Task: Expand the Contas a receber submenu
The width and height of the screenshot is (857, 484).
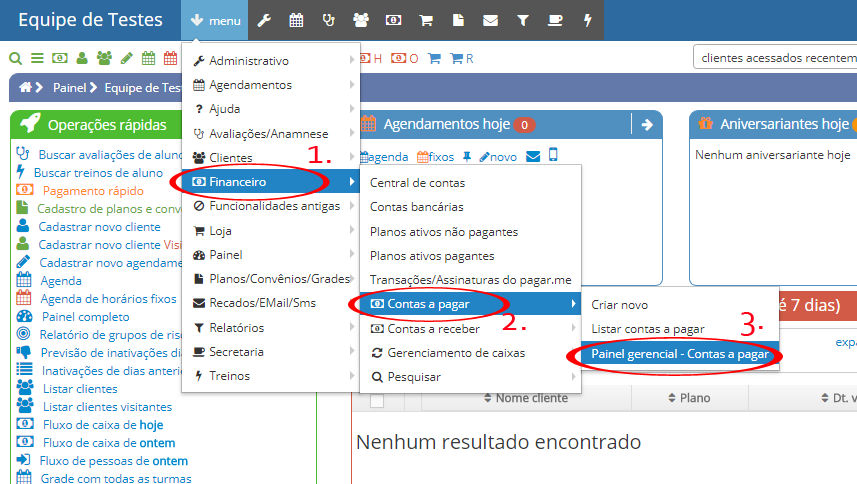Action: tap(433, 328)
